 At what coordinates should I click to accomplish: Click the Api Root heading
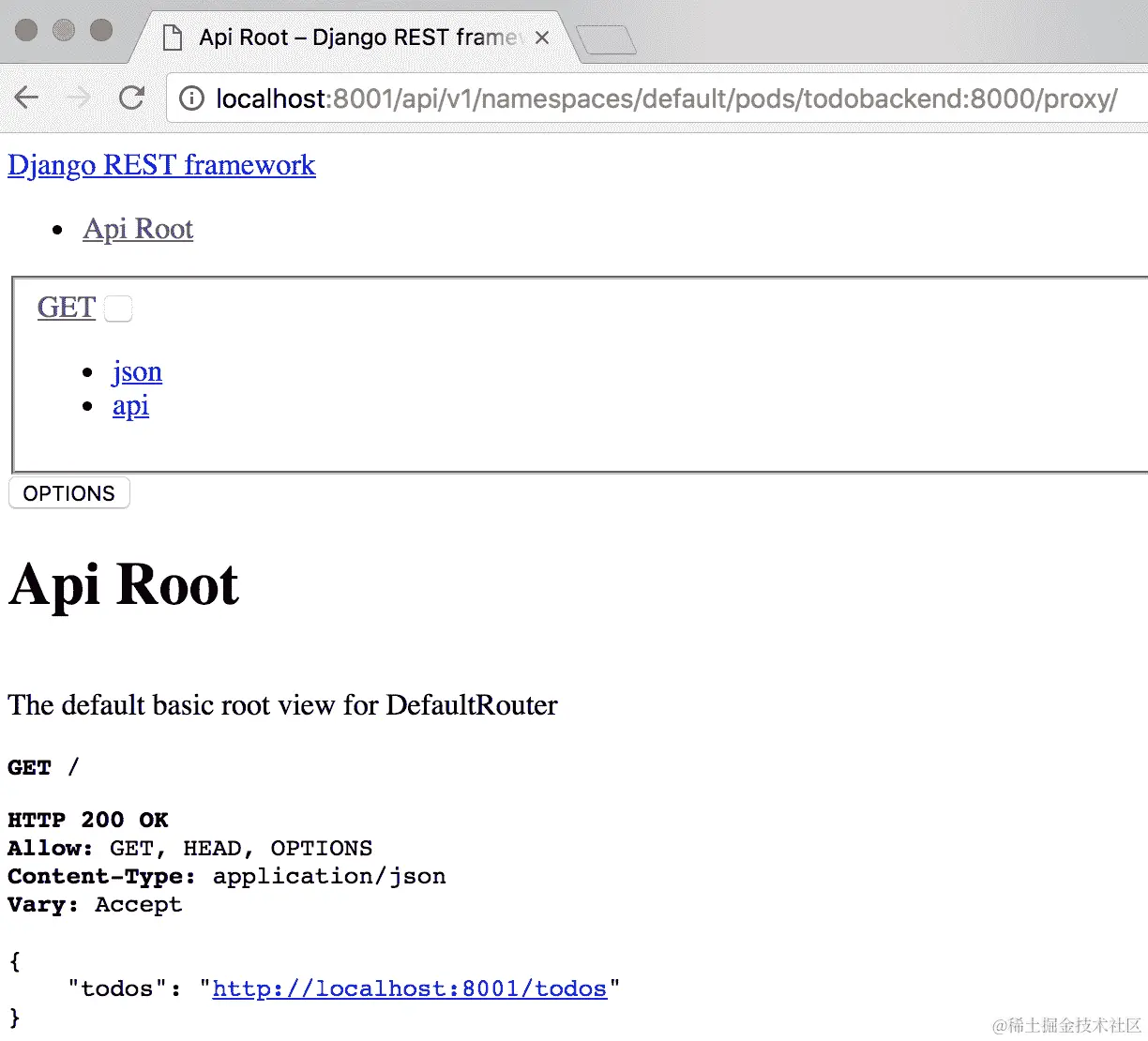coord(124,584)
